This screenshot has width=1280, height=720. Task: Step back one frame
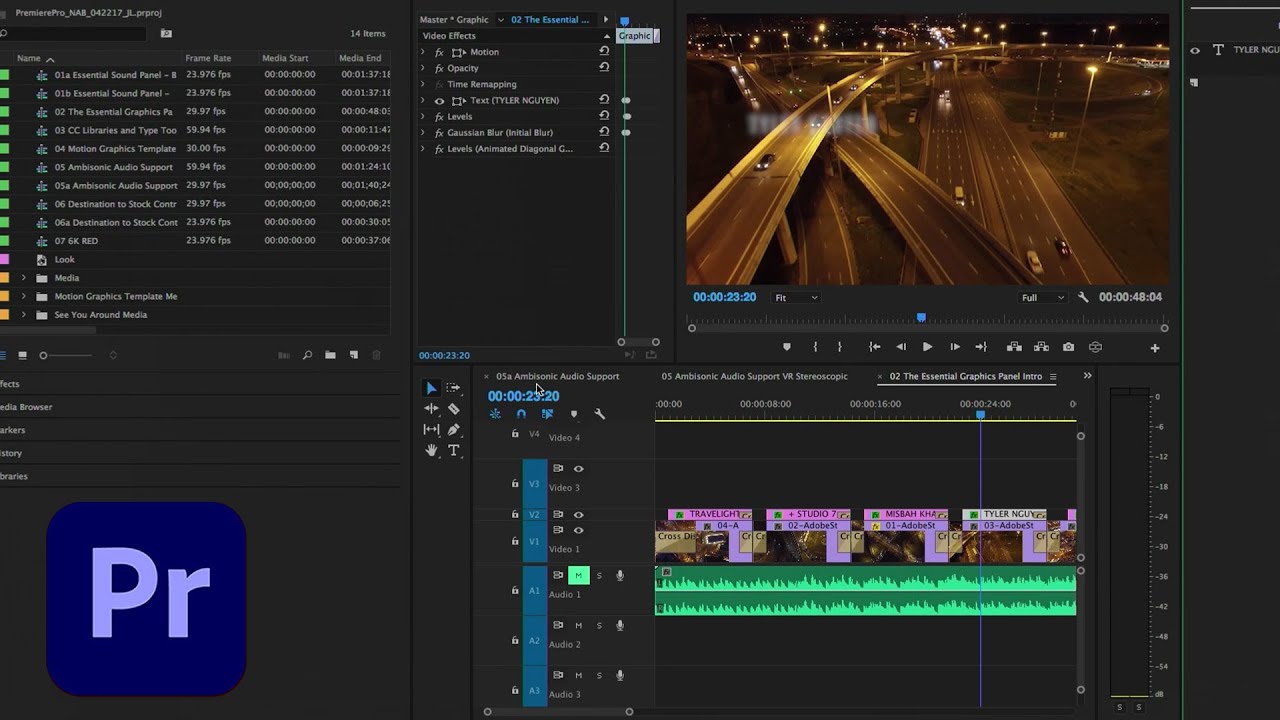901,347
